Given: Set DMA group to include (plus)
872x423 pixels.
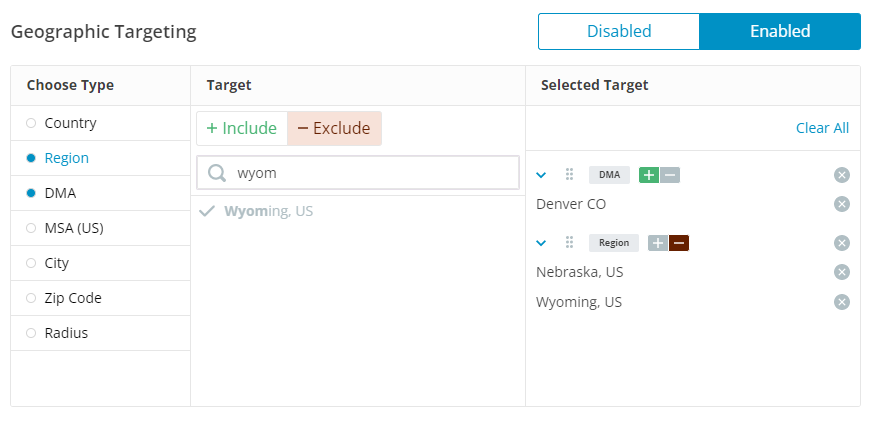Looking at the screenshot, I should click(649, 175).
